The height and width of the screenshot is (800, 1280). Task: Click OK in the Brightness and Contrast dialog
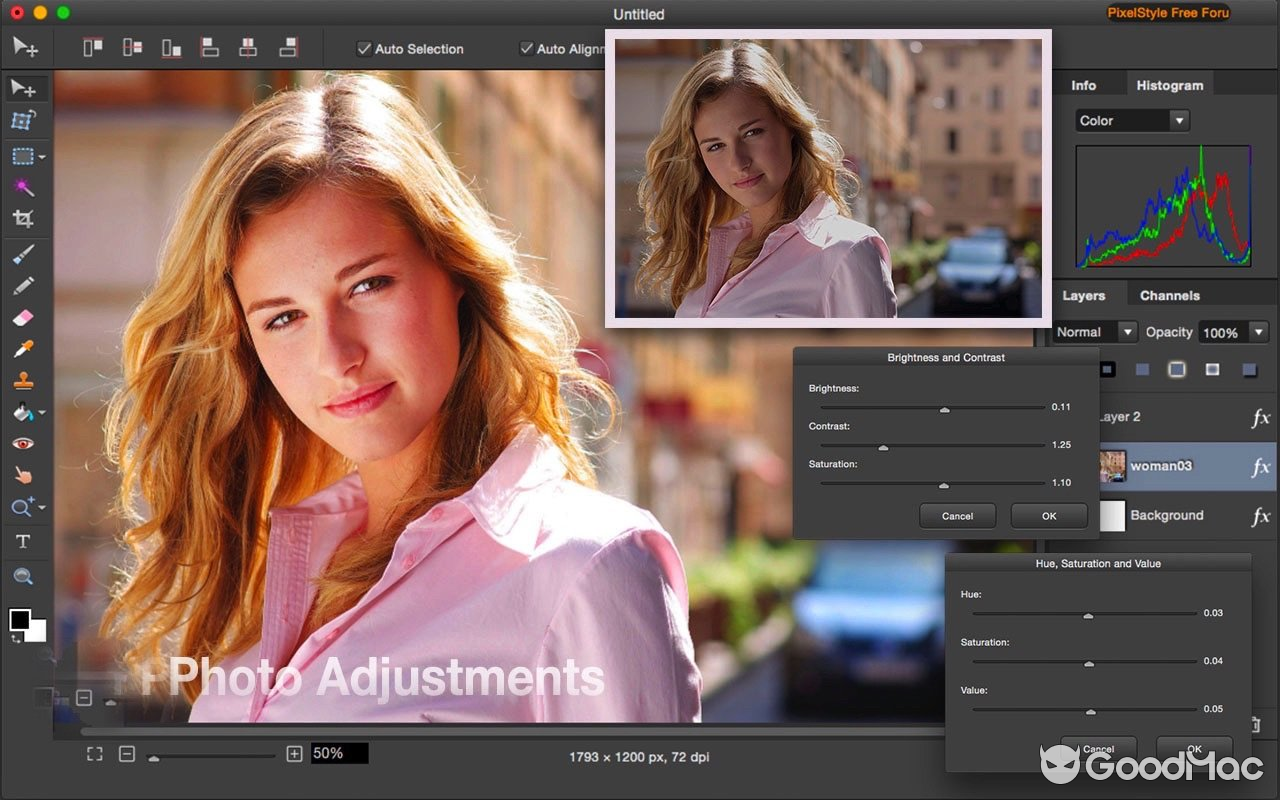1048,515
